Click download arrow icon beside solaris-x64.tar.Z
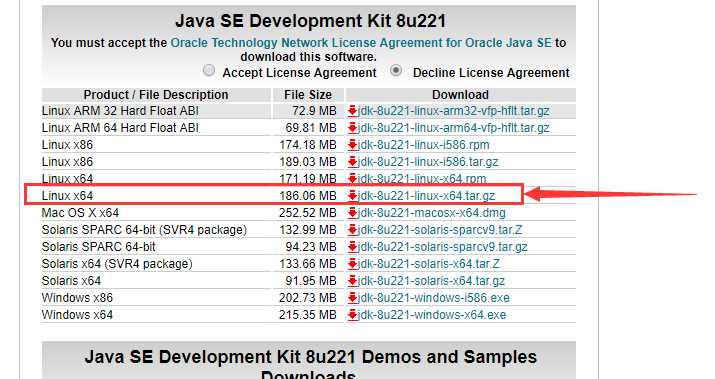This screenshot has height=379, width=715. tap(352, 264)
